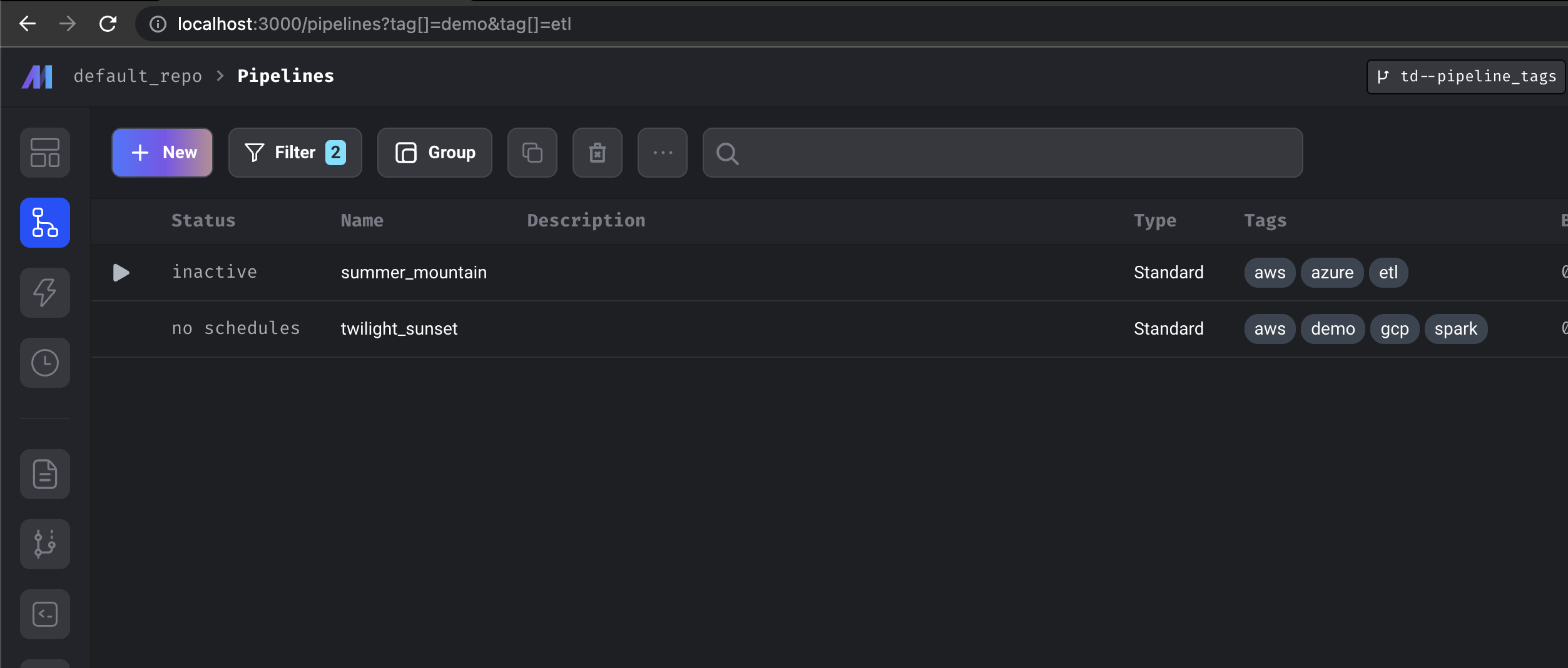Click the Tags column header
The image size is (1568, 668).
click(x=1265, y=220)
